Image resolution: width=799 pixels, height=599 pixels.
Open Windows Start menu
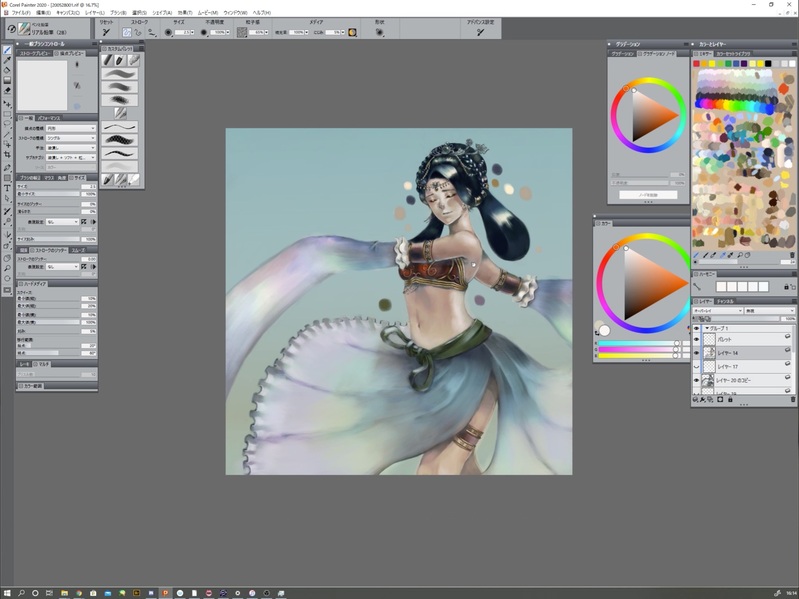point(7,593)
